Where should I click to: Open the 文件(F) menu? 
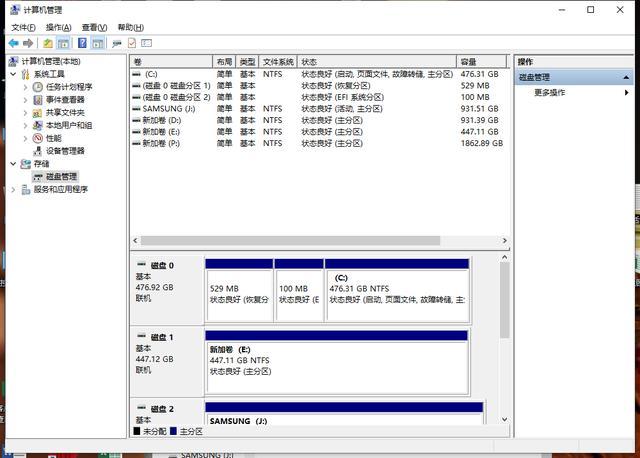click(x=22, y=28)
